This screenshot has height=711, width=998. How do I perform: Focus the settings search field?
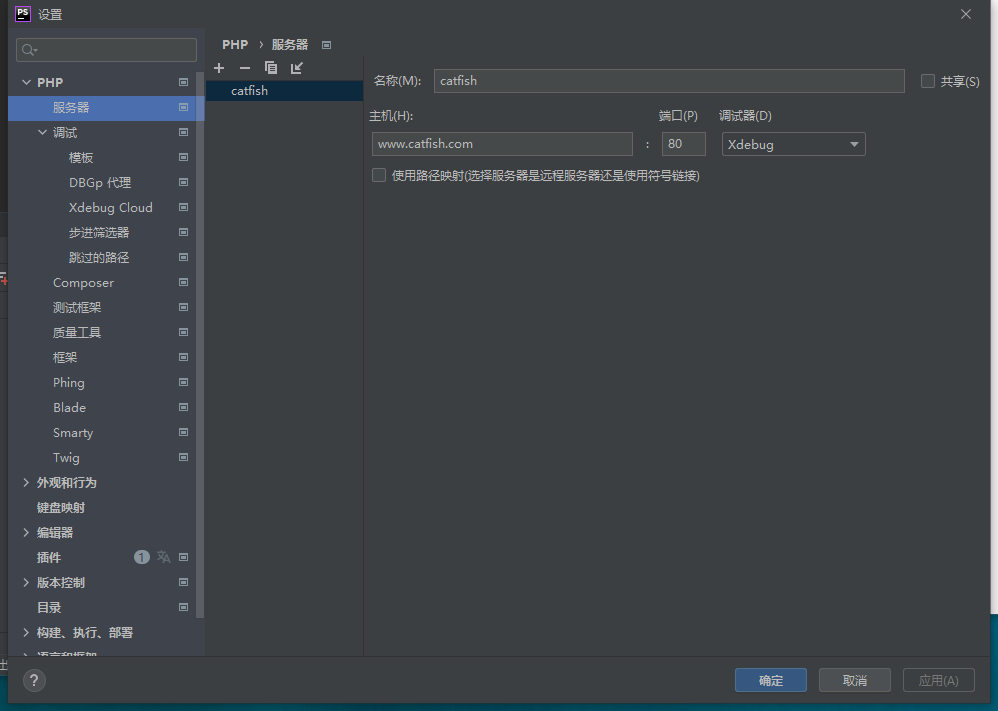tap(106, 50)
